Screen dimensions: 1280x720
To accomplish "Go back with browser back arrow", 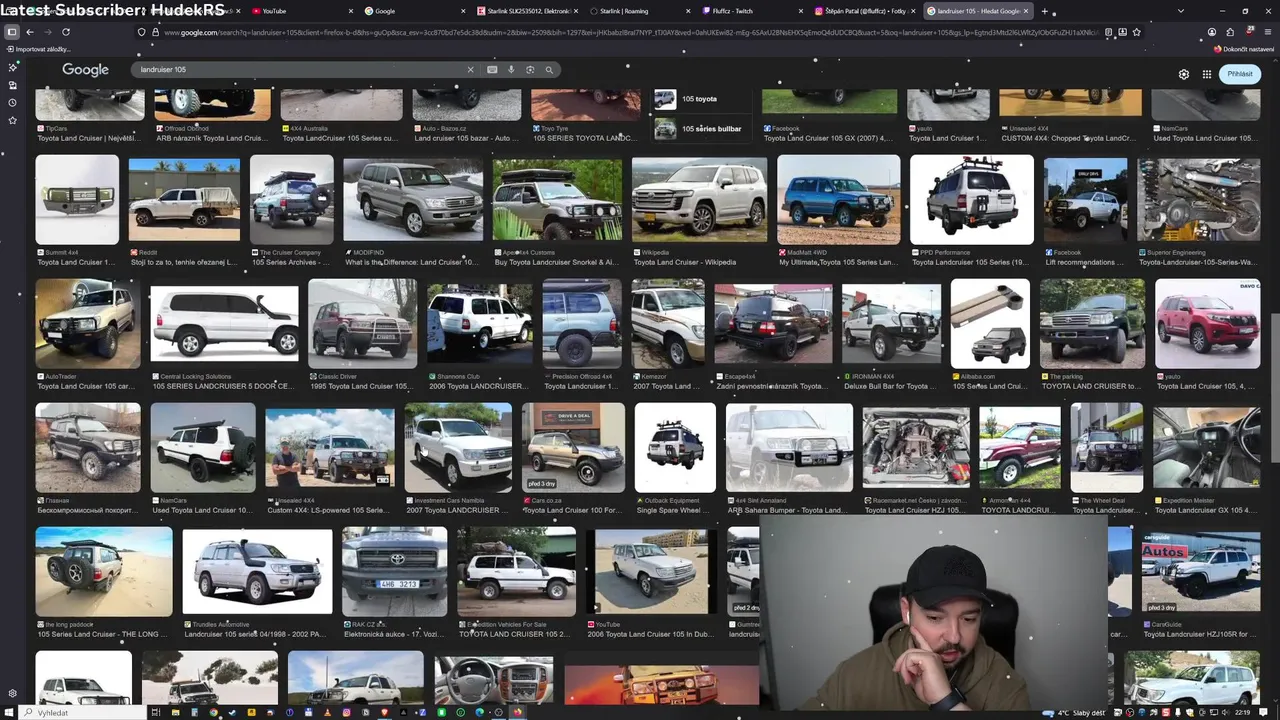I will 29,32.
